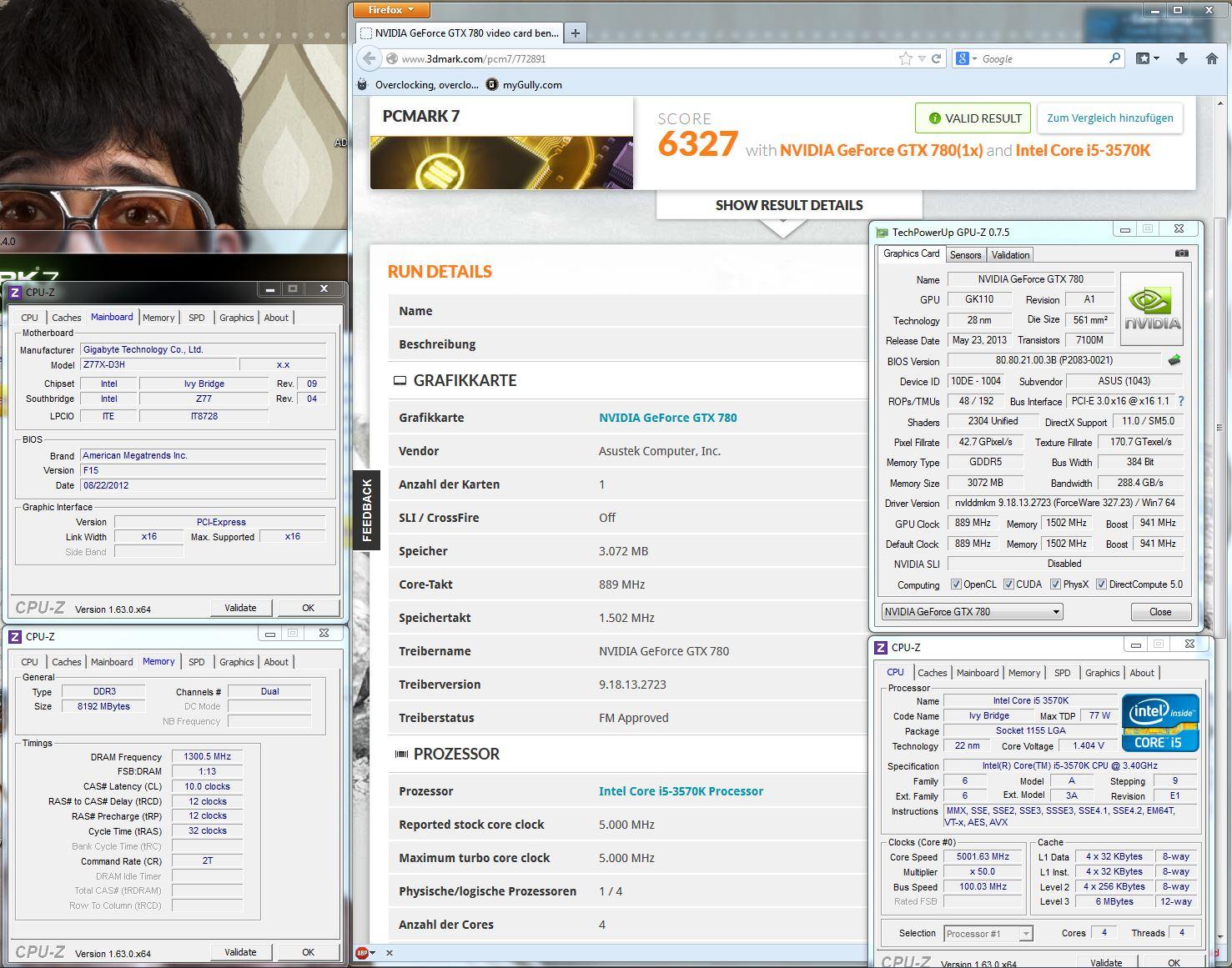The width and height of the screenshot is (1232, 968).
Task: Click the Google search input field
Action: (1043, 59)
